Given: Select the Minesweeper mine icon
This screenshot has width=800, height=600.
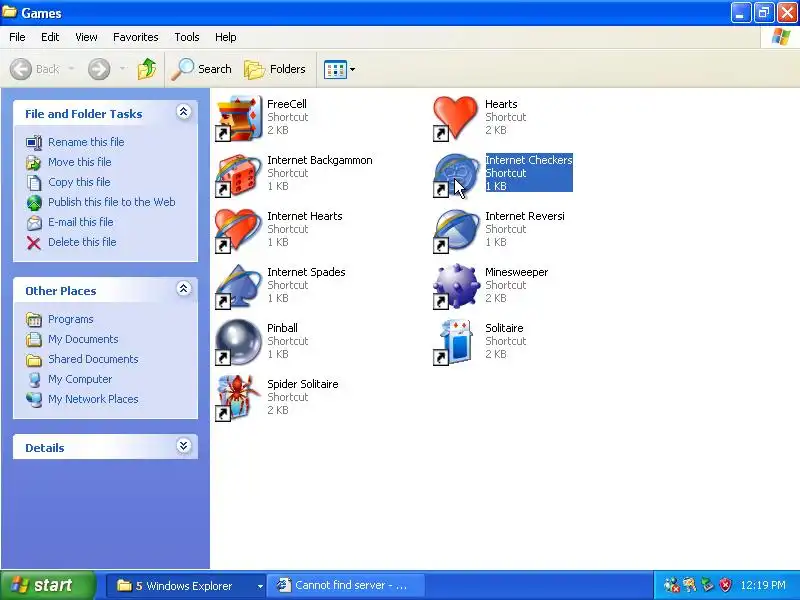Looking at the screenshot, I should [x=456, y=287].
